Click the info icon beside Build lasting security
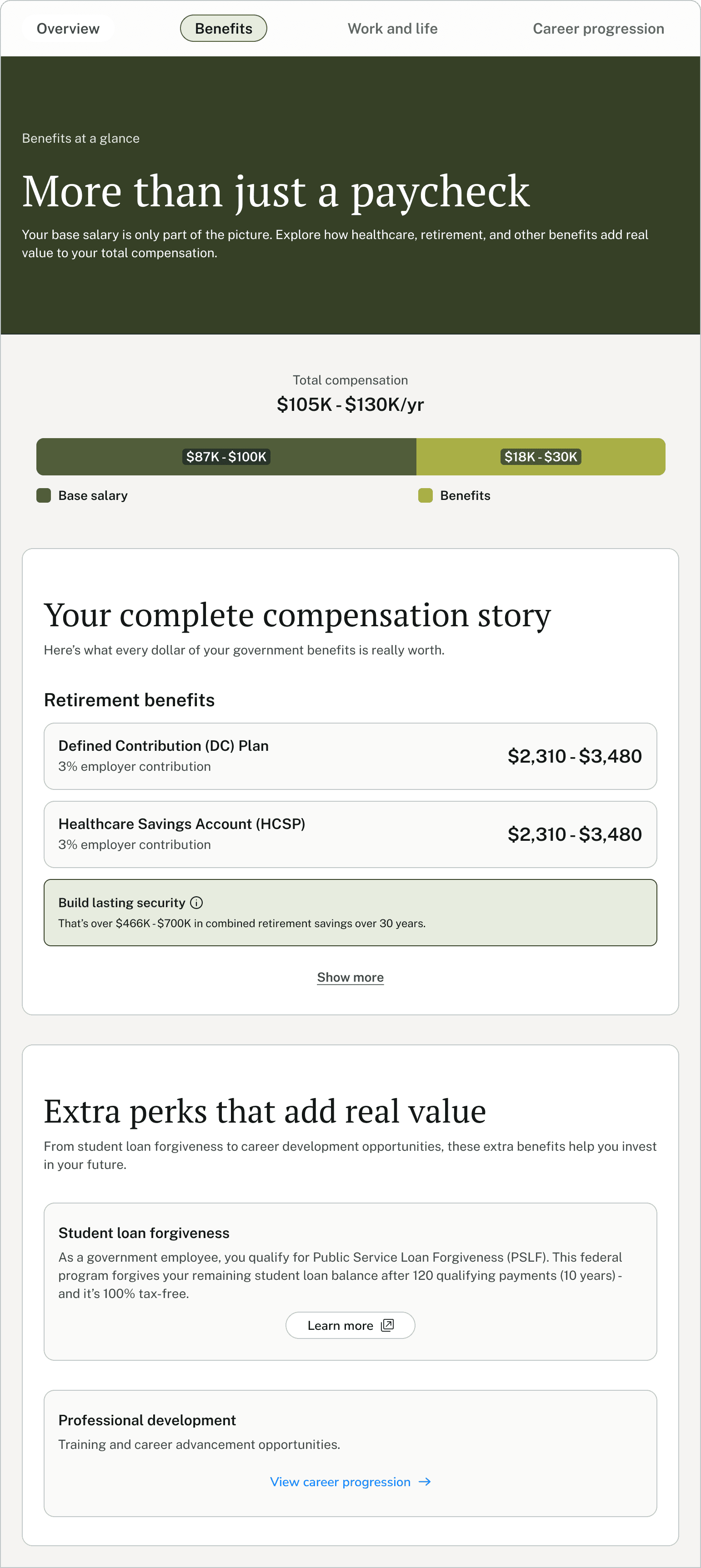Screen dimensions: 701x1568 [197, 903]
